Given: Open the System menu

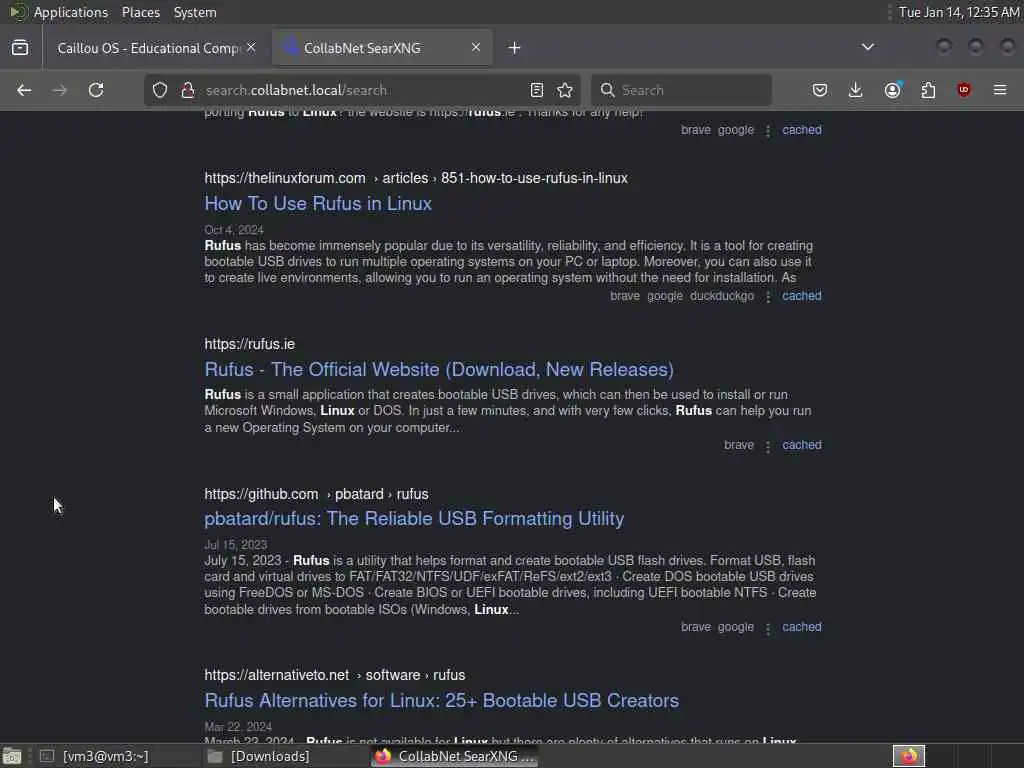Looking at the screenshot, I should click(x=195, y=12).
